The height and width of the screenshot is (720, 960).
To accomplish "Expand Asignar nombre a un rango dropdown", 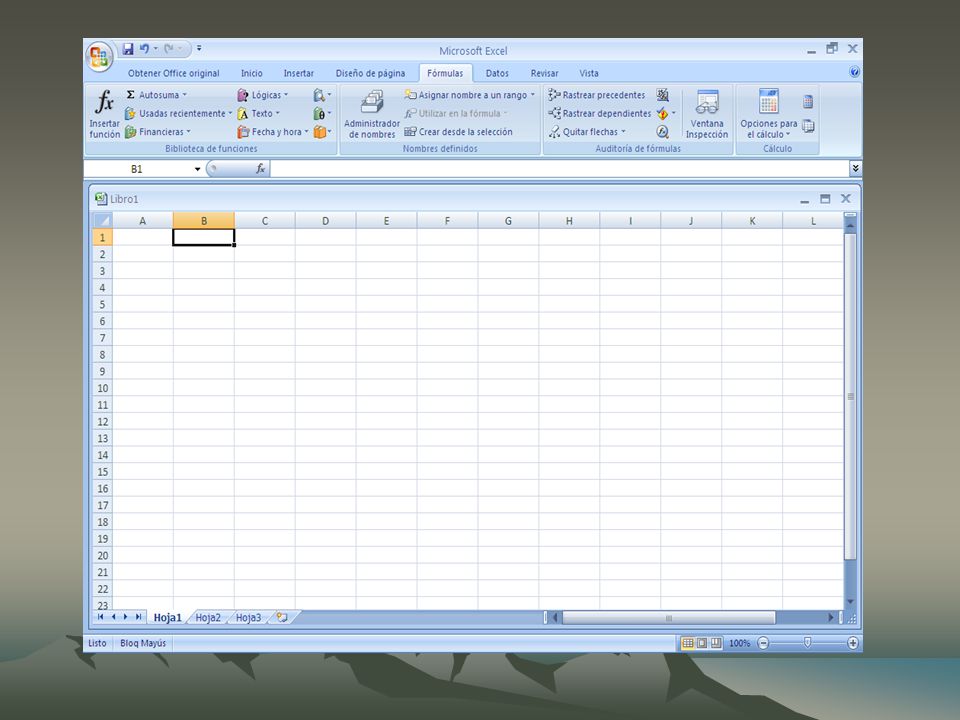I will point(533,95).
